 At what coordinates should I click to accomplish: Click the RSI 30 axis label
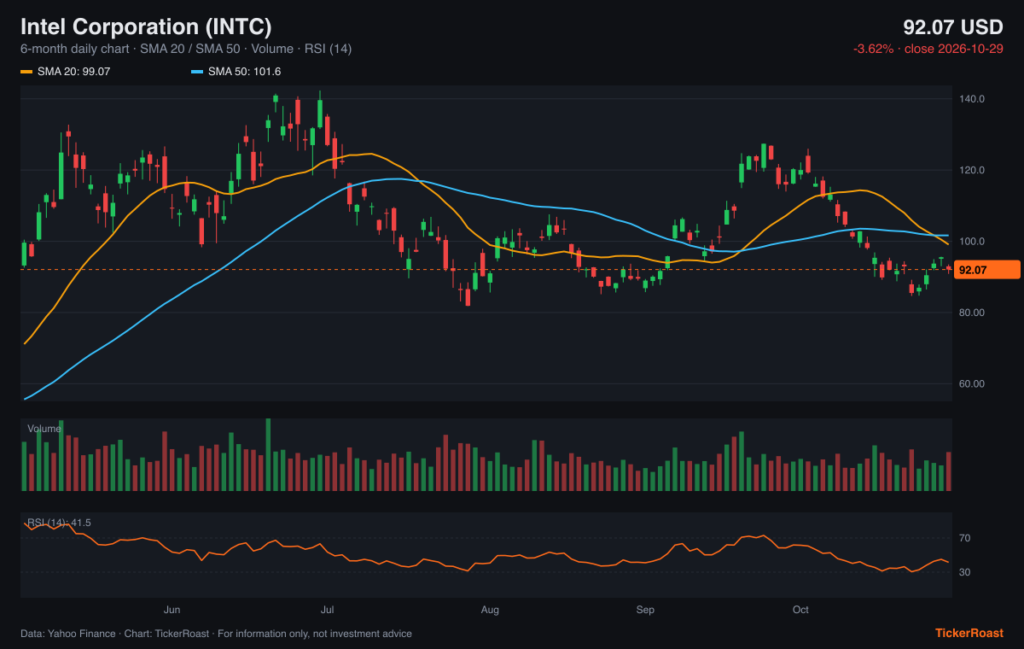965,572
